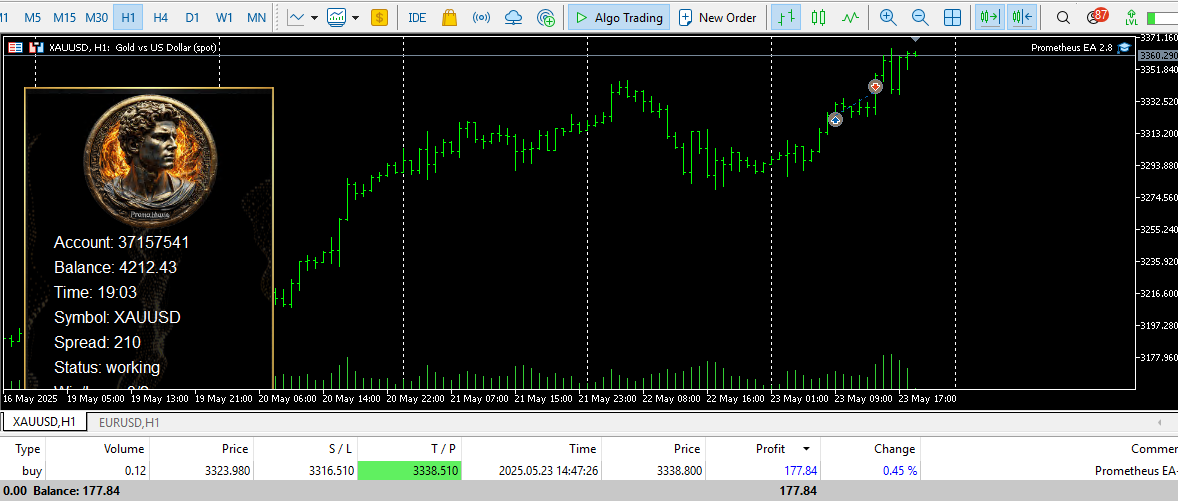Switch chart to H4 timeframe
The width and height of the screenshot is (1178, 501).
[x=160, y=17]
